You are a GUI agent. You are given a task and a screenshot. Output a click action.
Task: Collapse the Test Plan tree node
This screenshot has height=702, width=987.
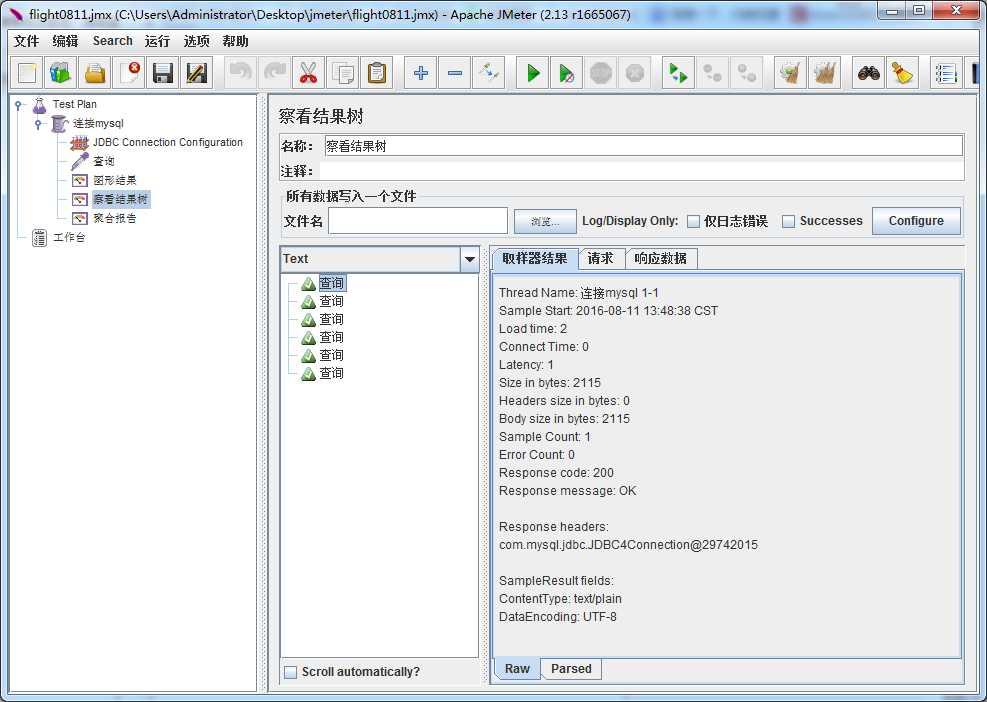(18, 105)
